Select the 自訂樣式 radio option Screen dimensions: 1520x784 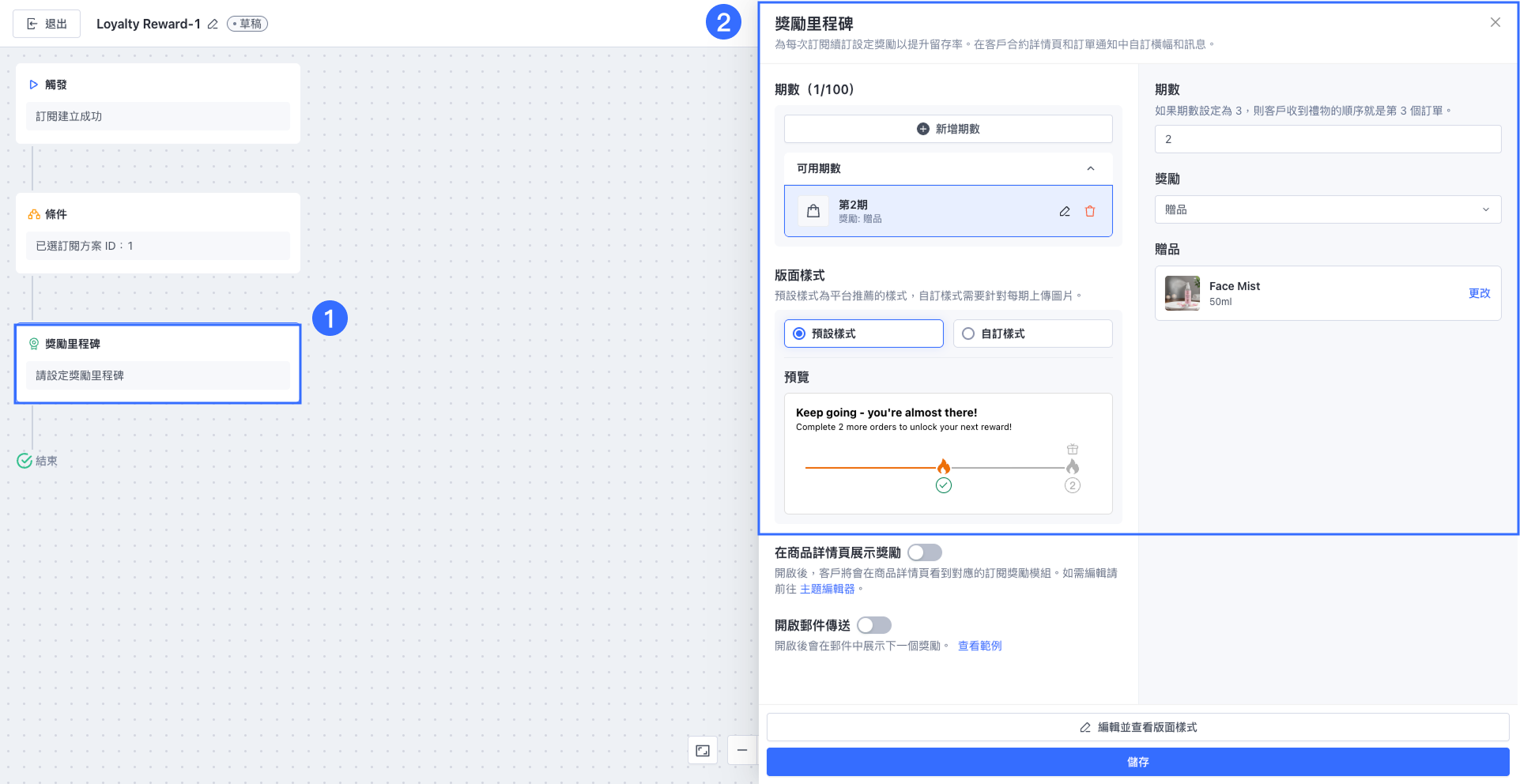(1033, 334)
